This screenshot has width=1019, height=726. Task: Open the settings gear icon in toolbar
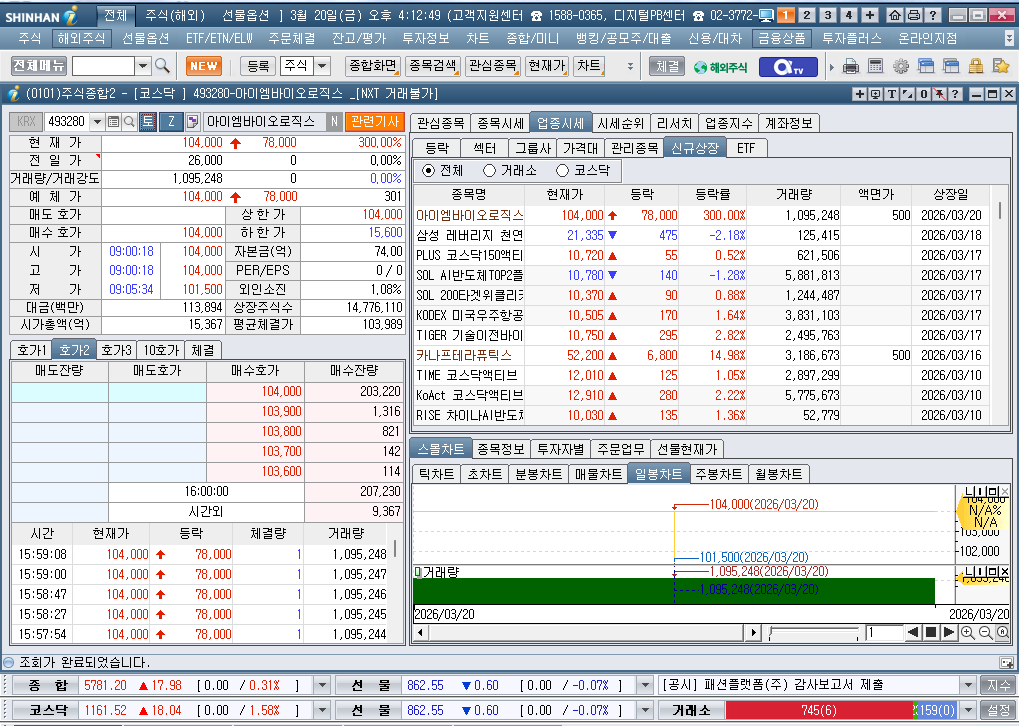[x=901, y=66]
